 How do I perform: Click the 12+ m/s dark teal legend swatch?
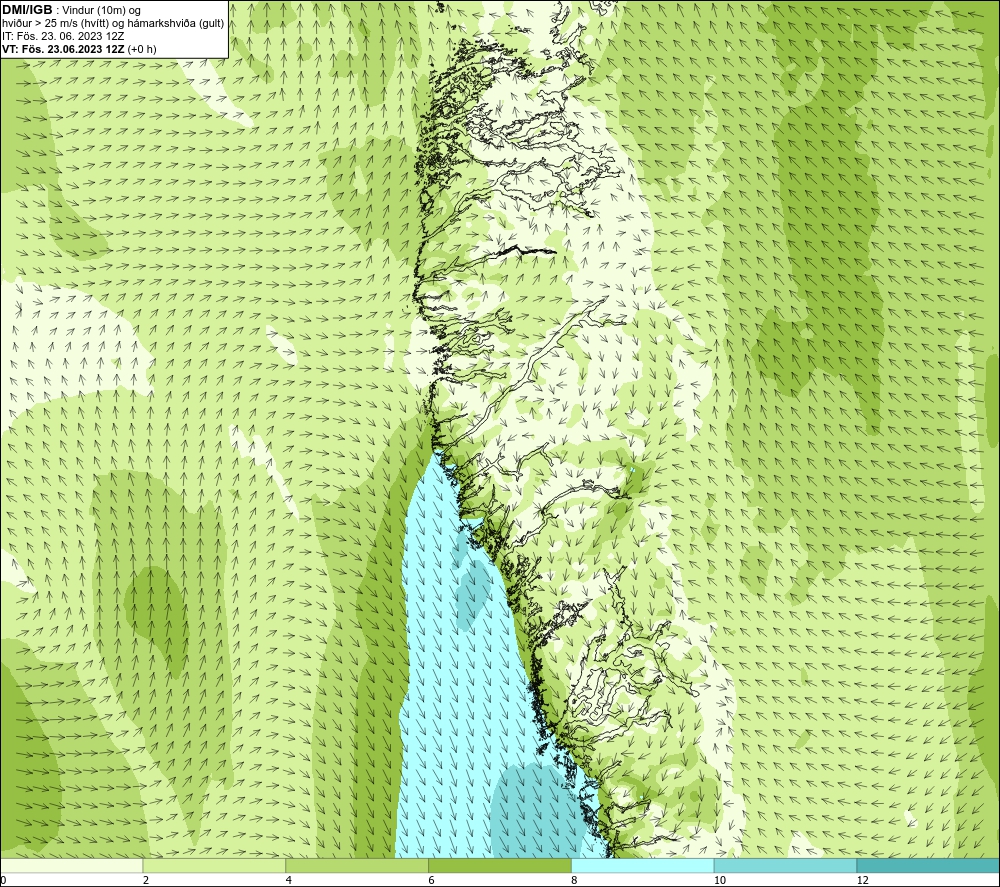point(929,865)
